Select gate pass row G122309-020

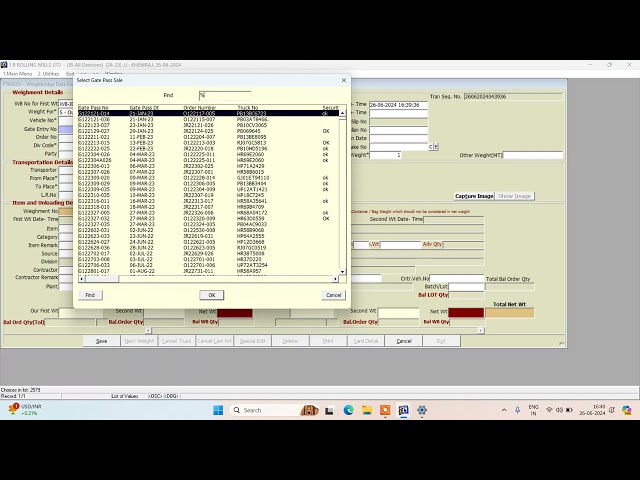click(x=208, y=178)
